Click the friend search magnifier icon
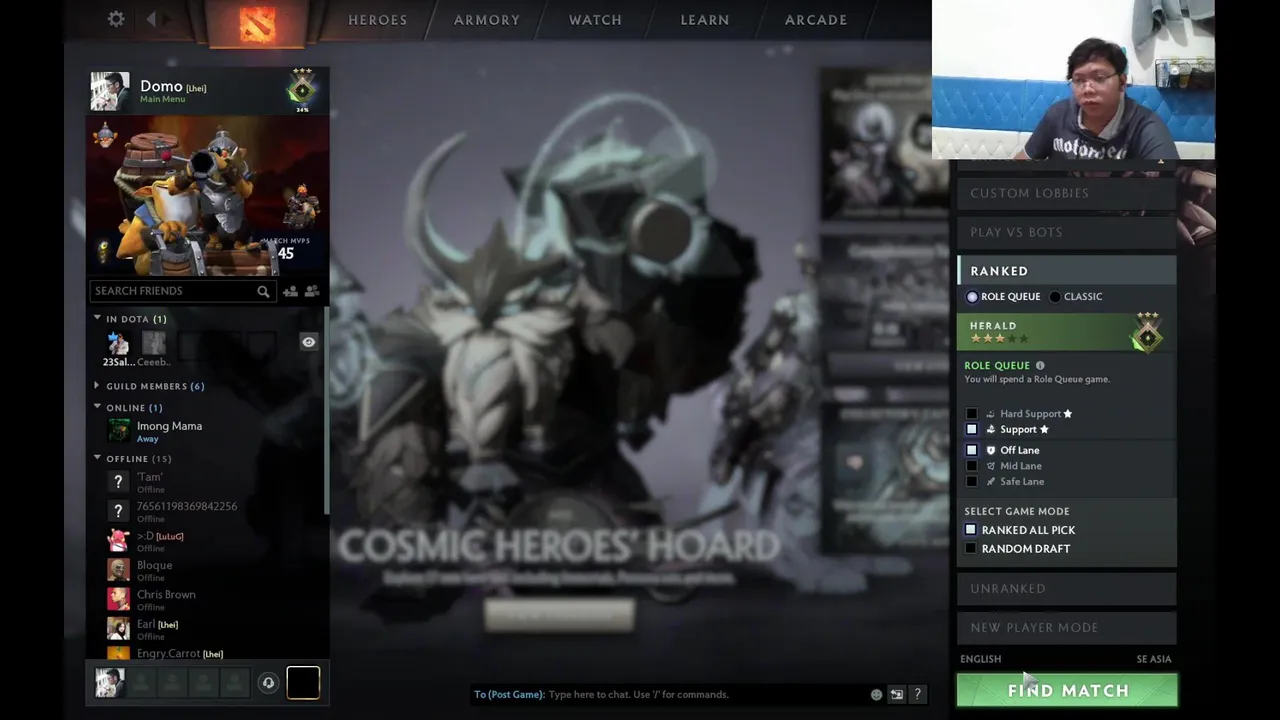1280x720 pixels. 263,291
